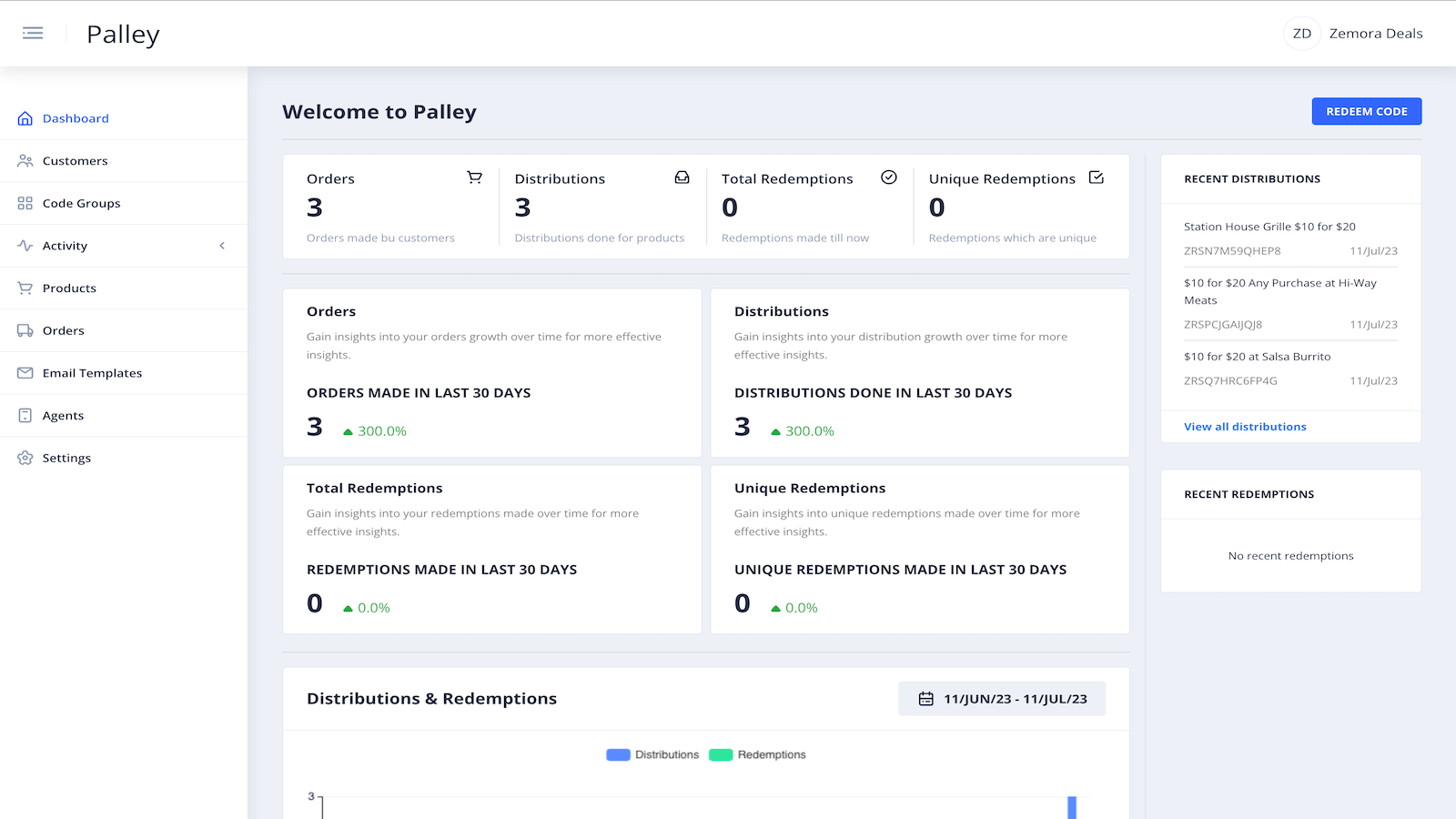Click the Code Groups grid icon
1456x819 pixels.
coord(25,203)
